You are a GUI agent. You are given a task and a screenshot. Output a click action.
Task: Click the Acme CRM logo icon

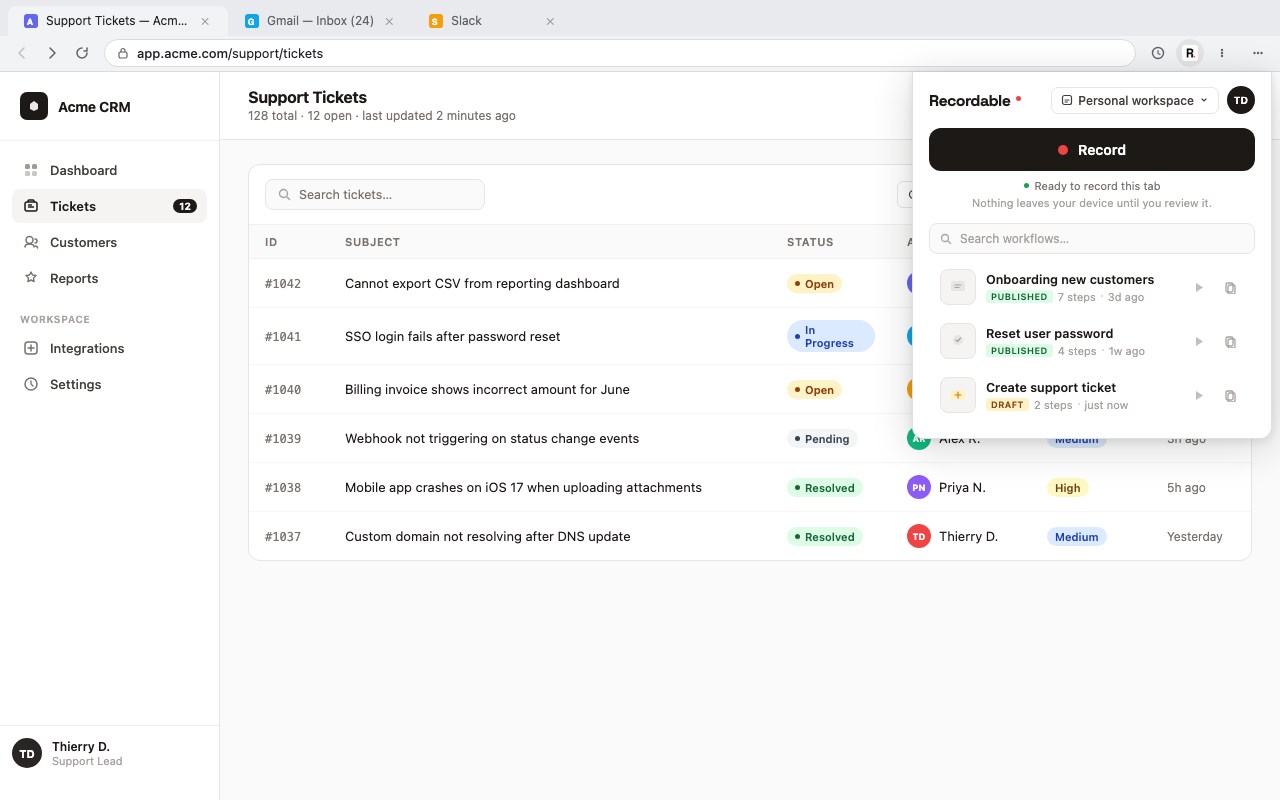34,106
